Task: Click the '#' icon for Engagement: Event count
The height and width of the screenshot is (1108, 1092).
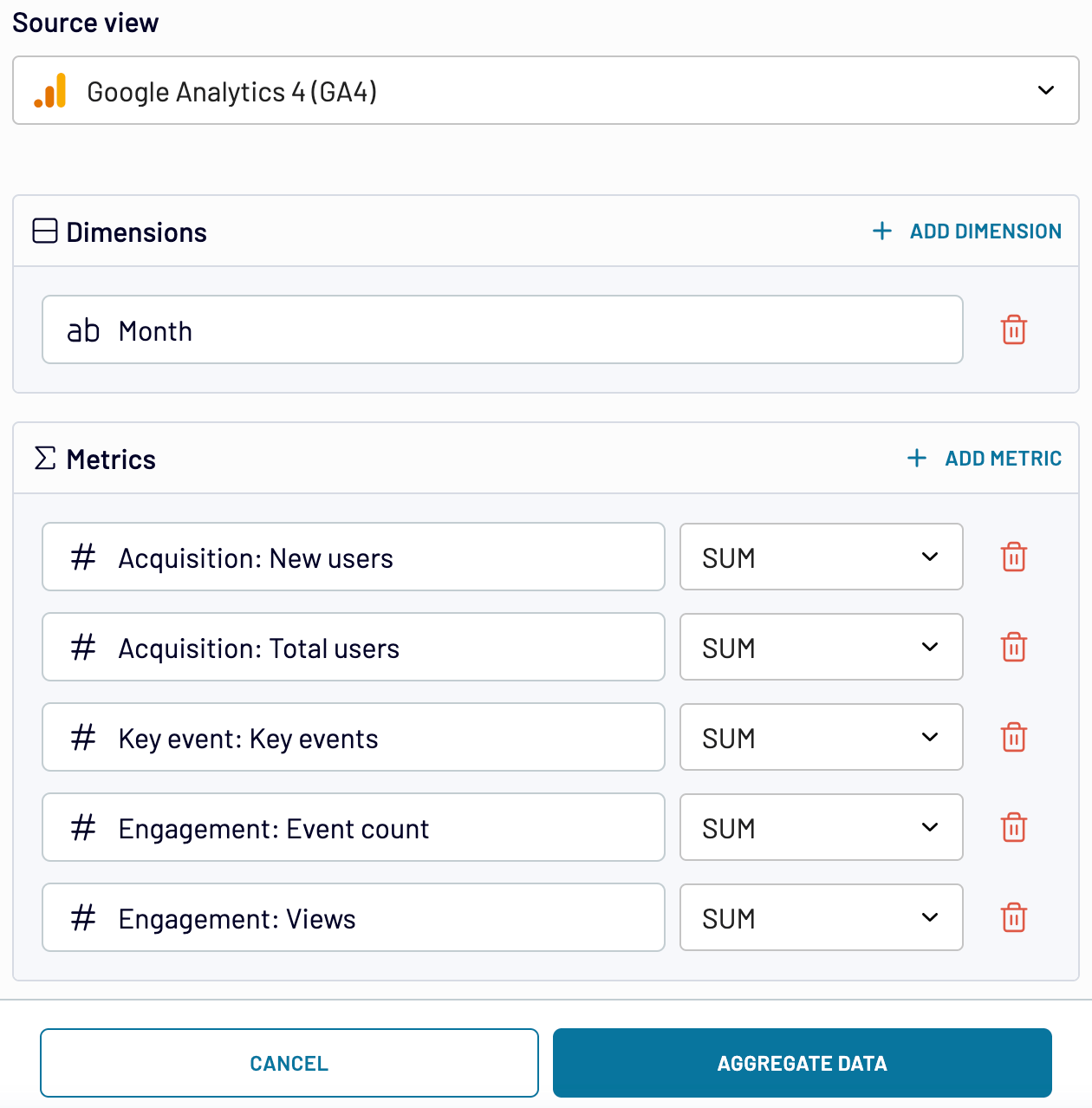Action: click(82, 828)
